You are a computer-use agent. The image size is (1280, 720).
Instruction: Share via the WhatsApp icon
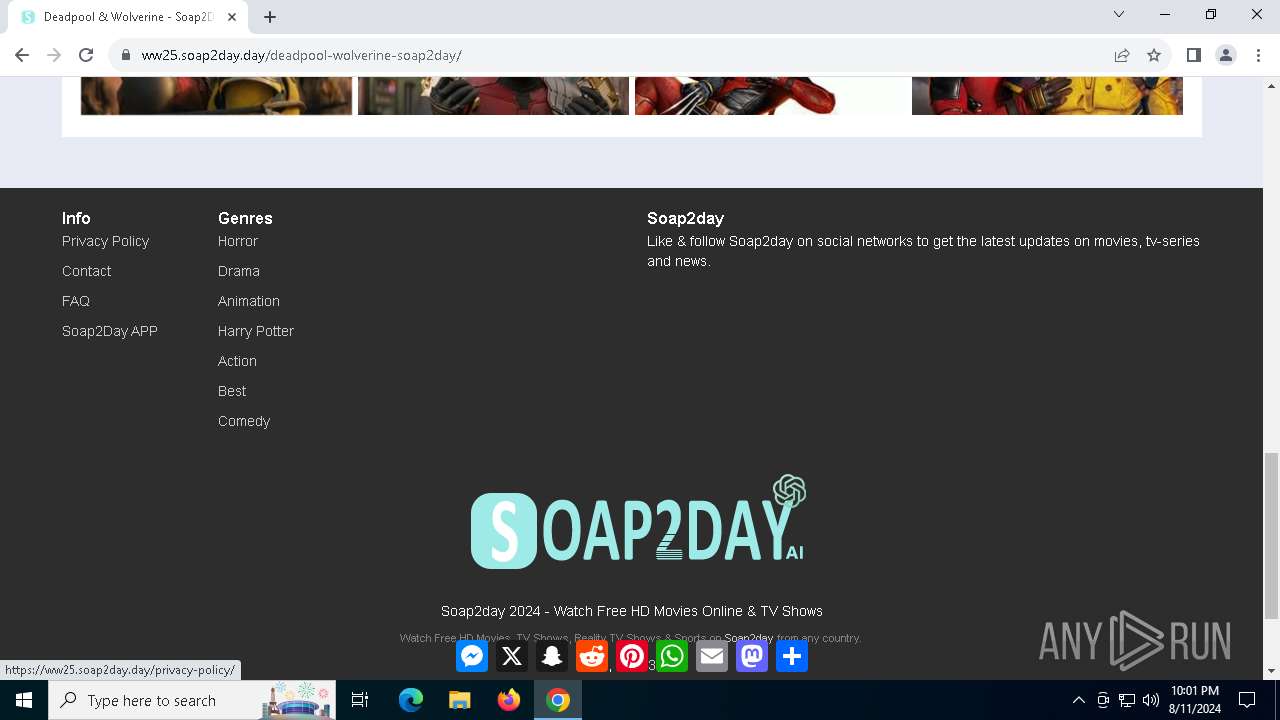pyautogui.click(x=672, y=656)
